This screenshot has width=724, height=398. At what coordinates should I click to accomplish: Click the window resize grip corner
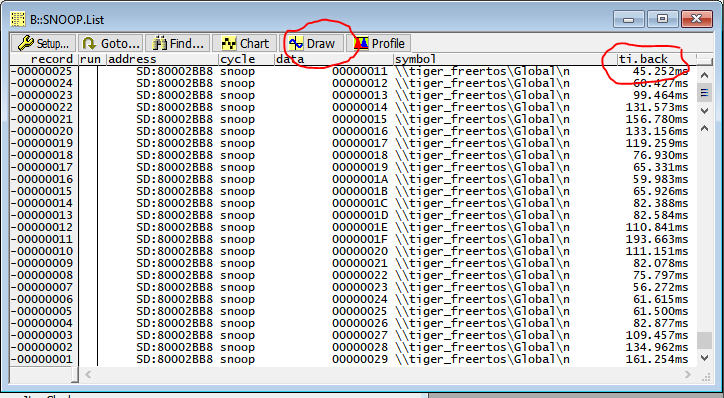[x=705, y=376]
